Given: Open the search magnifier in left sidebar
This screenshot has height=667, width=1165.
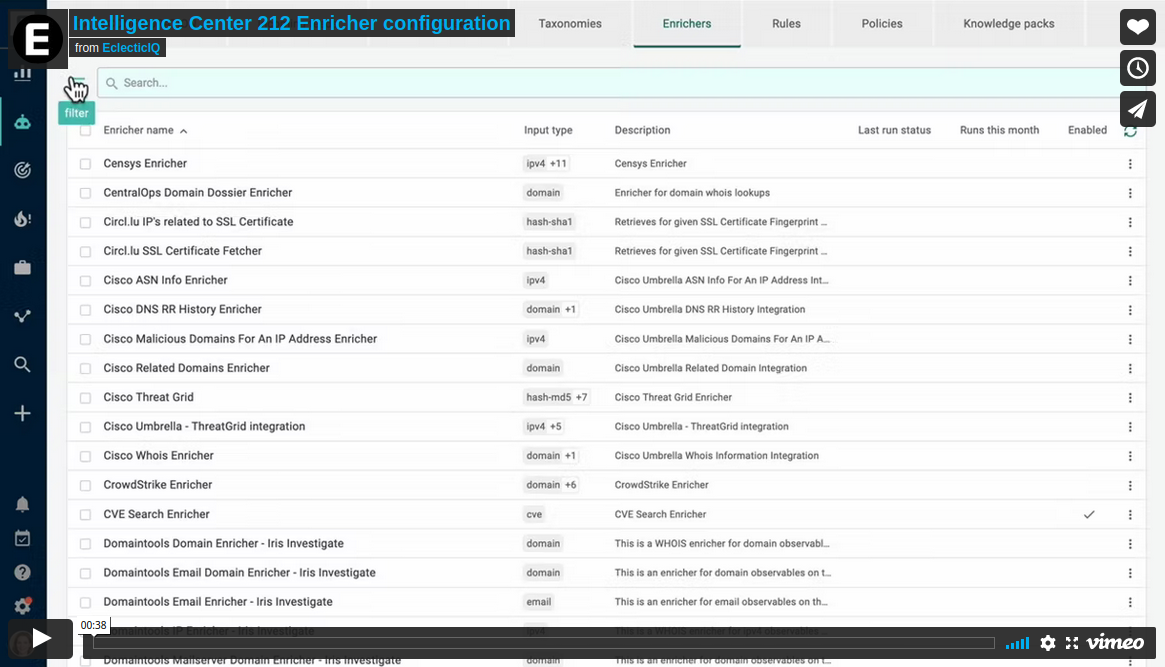Looking at the screenshot, I should [22, 364].
